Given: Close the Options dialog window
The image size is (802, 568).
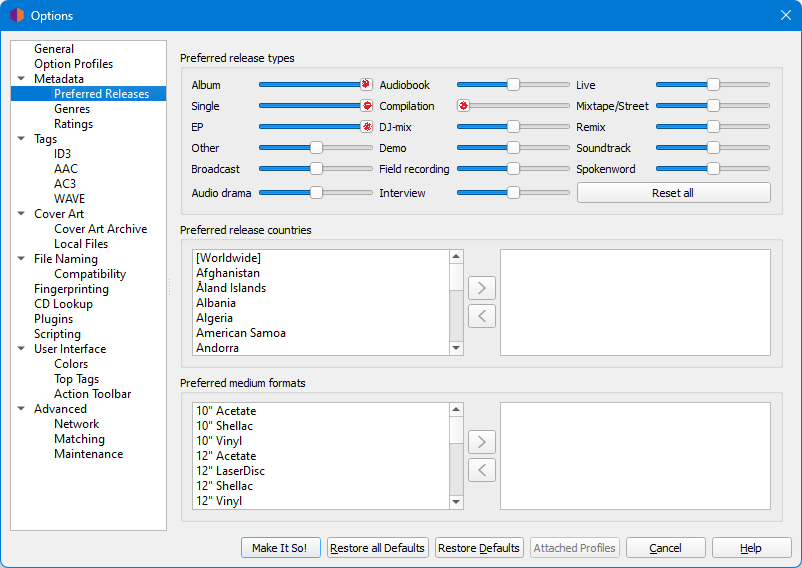Looking at the screenshot, I should pyautogui.click(x=786, y=15).
